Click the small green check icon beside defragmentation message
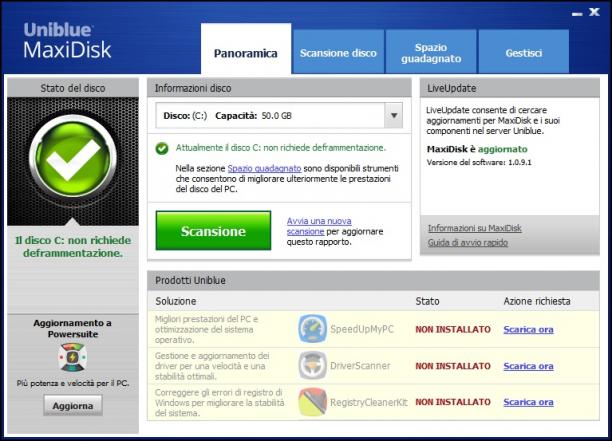This screenshot has width=612, height=441. tap(162, 148)
